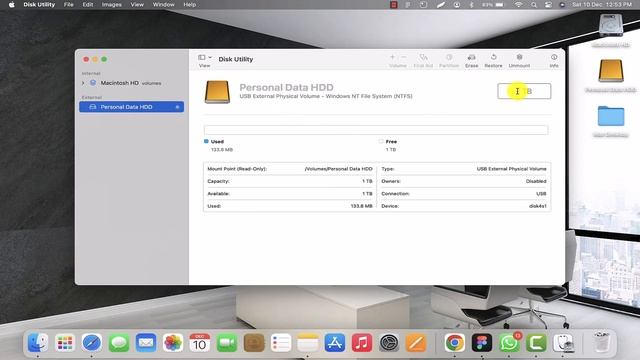Open Photos from the Dock
The height and width of the screenshot is (360, 640).
click(x=173, y=342)
